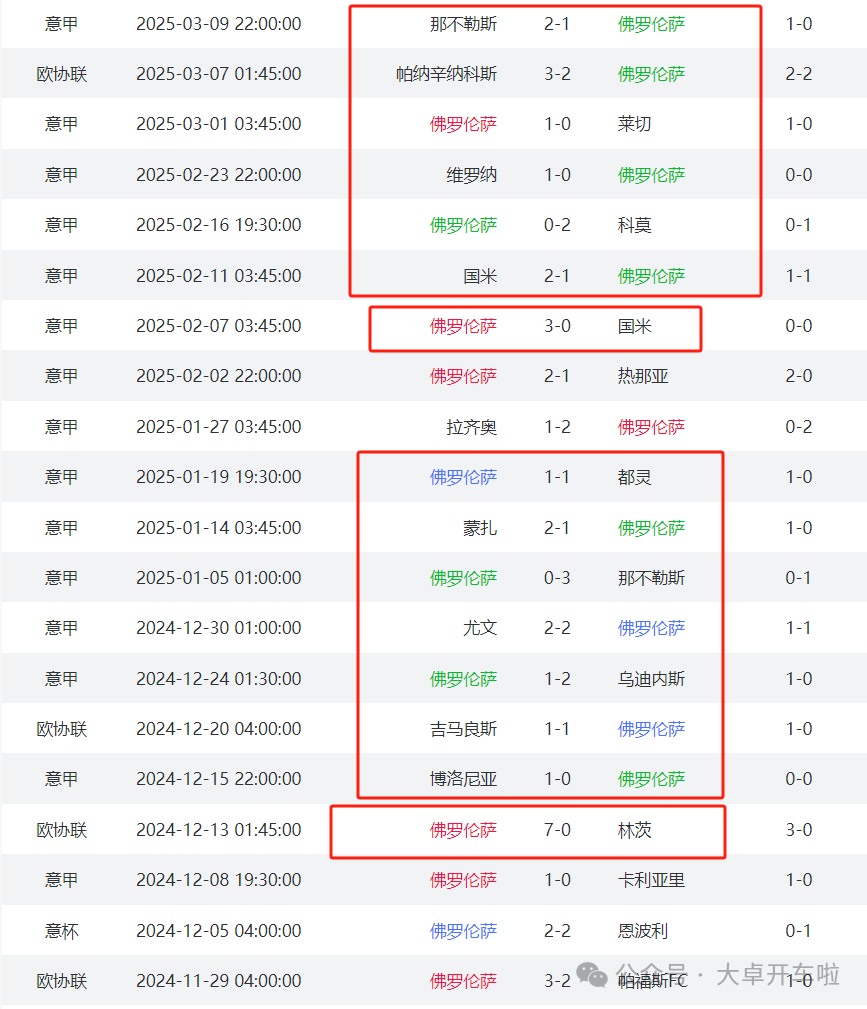867x1009 pixels.
Task: Open 吉马良斯 team link
Action: pos(463,728)
